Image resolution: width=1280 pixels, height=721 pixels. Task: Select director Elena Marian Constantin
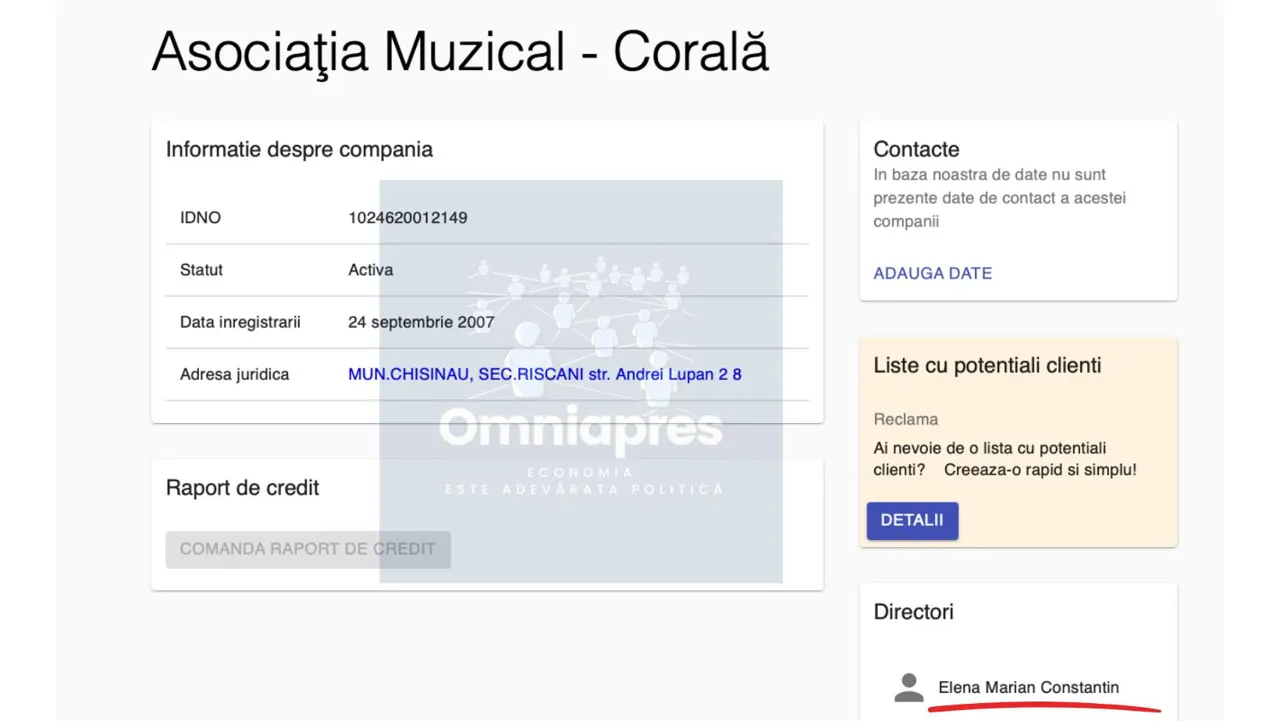[1028, 688]
